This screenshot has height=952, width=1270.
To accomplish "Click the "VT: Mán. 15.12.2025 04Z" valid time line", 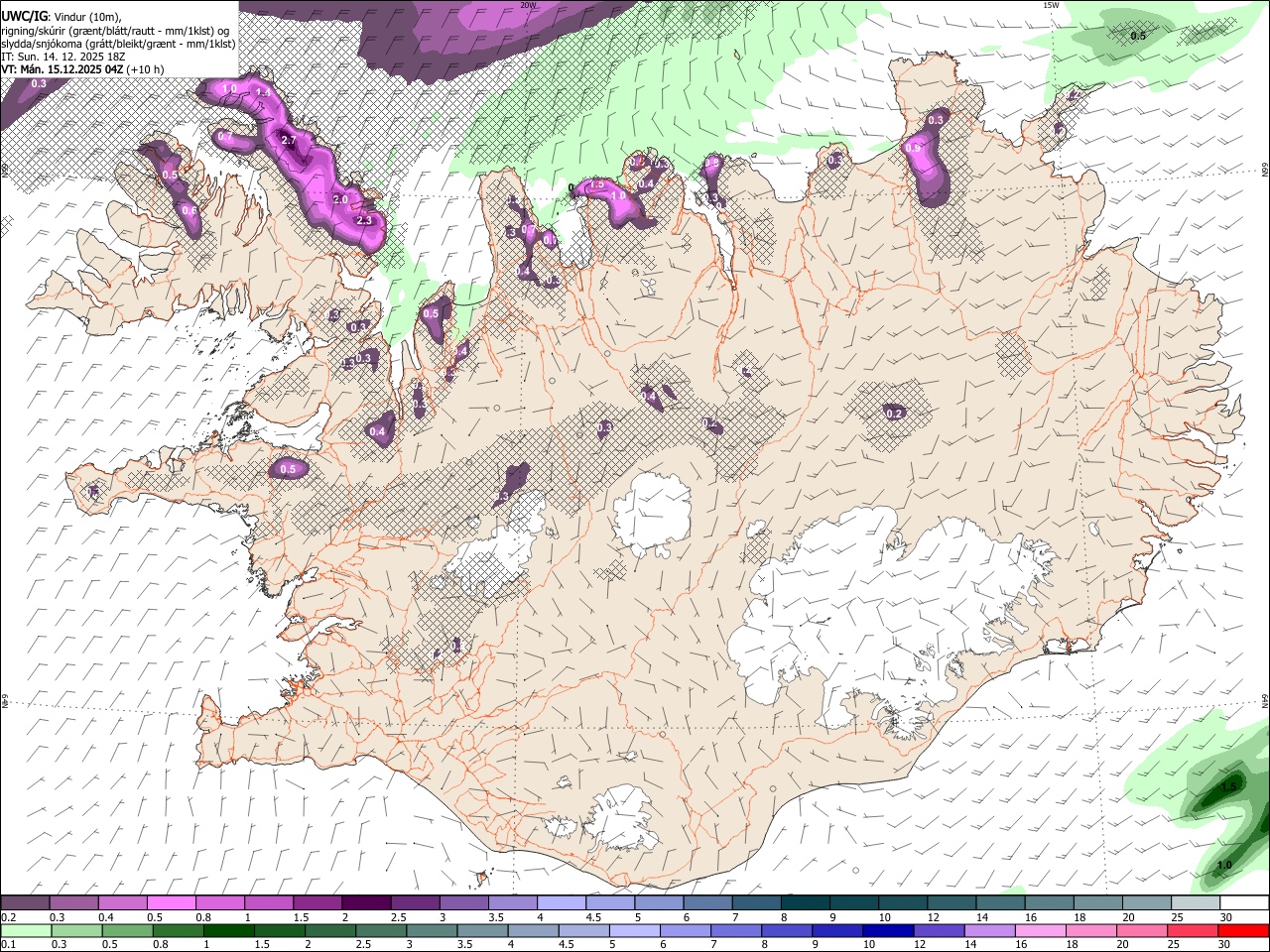I will click(x=63, y=69).
